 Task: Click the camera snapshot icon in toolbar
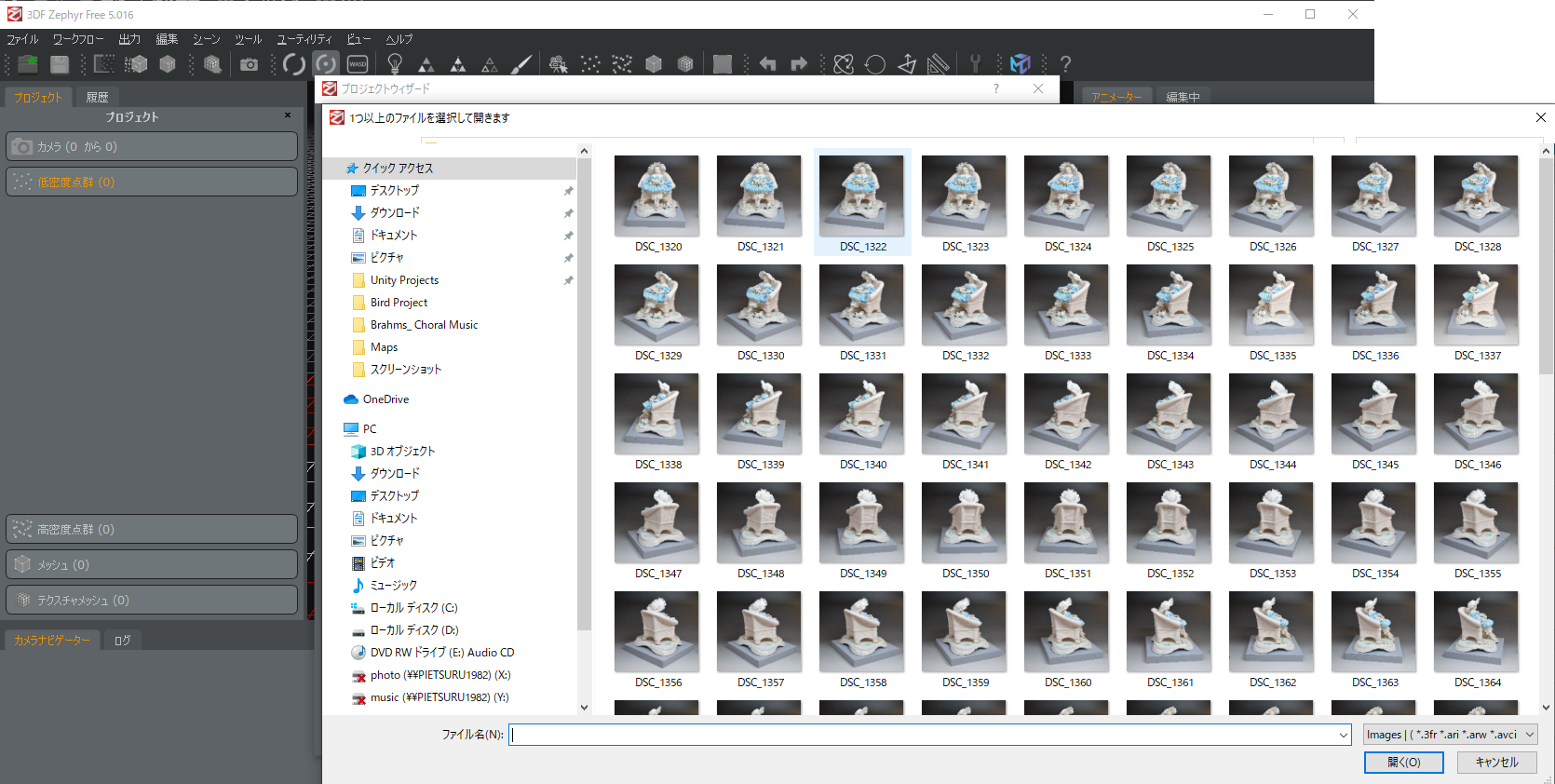point(249,64)
